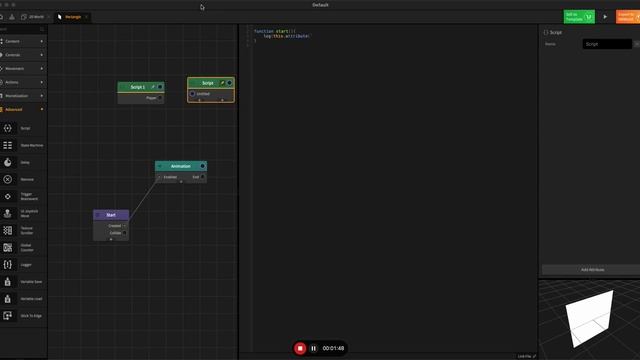This screenshot has height=360, width=640.
Task: Click the Collide port on Start node
Action: (124, 233)
